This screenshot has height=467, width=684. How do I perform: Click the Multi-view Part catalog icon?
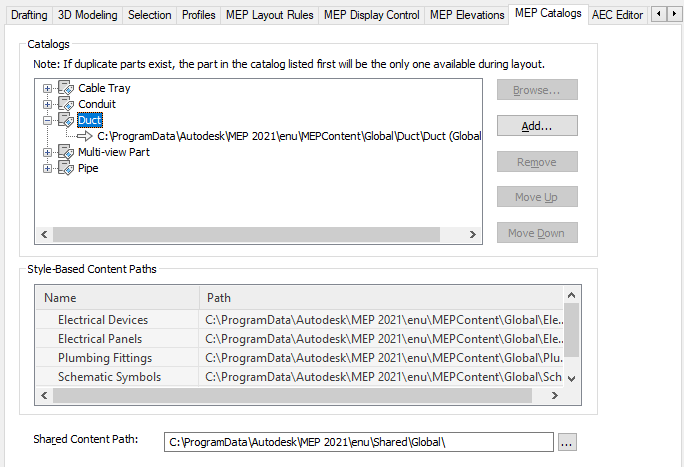click(66, 153)
